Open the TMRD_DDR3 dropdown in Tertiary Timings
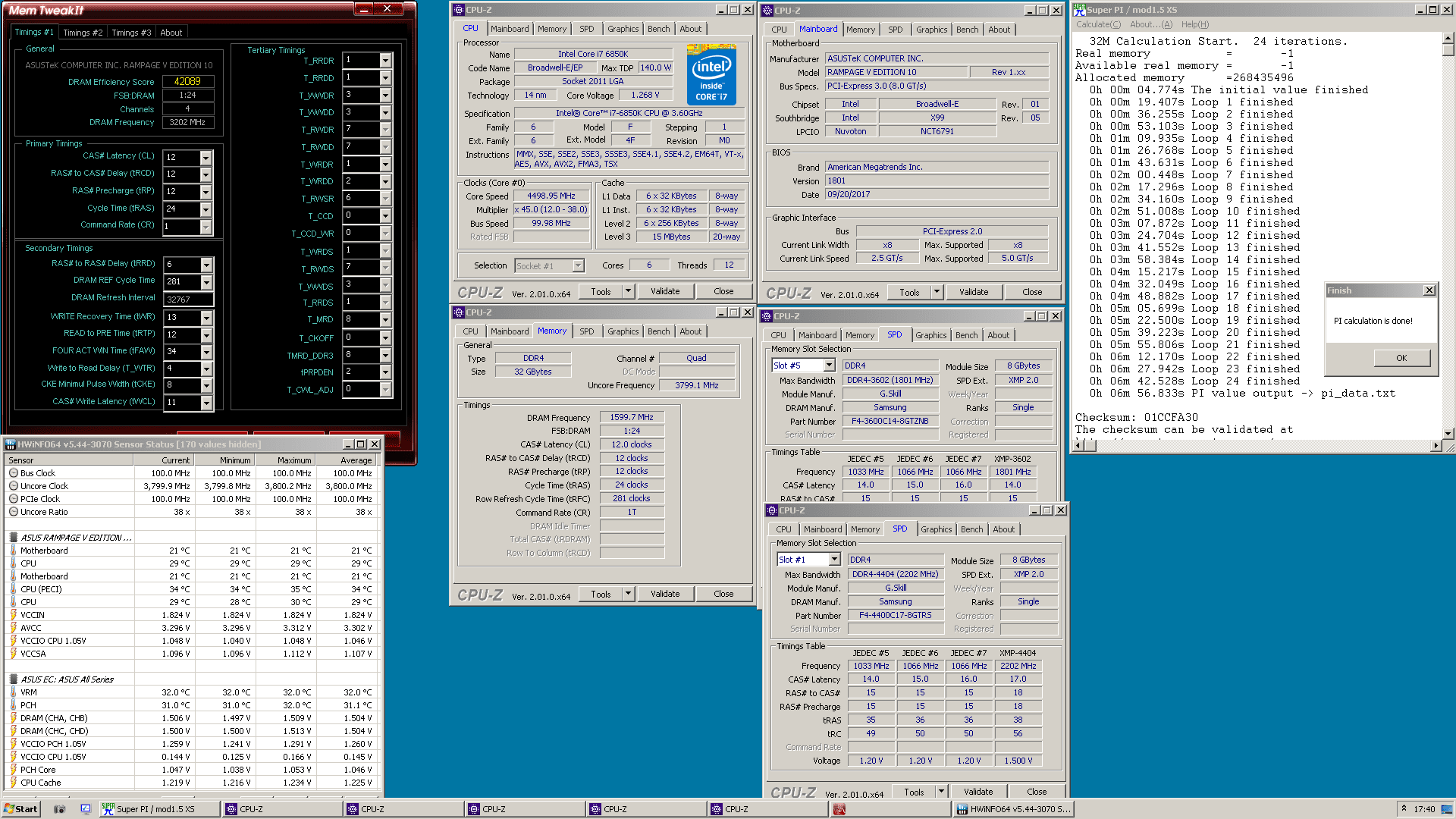Image resolution: width=1456 pixels, height=819 pixels. tap(385, 356)
